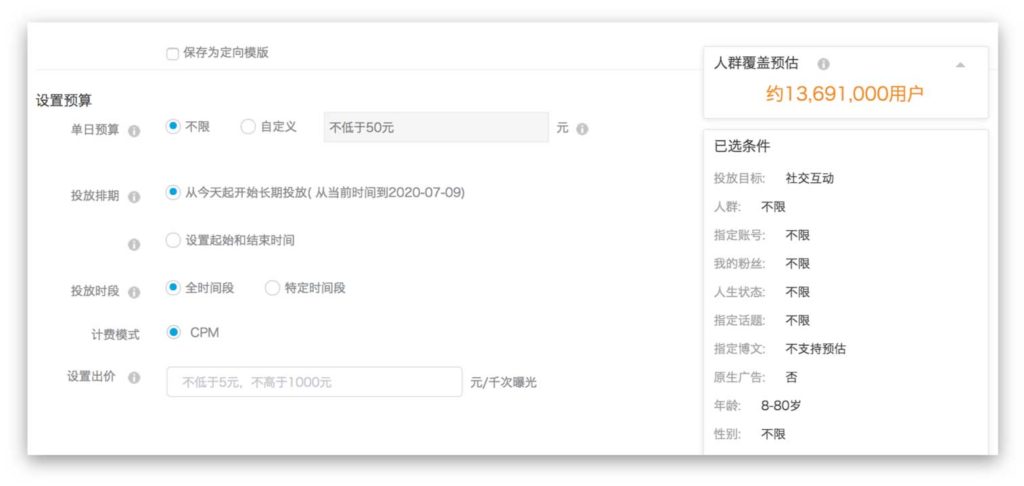Click the 性别 condition row
1024x486 pixels.
(750, 434)
